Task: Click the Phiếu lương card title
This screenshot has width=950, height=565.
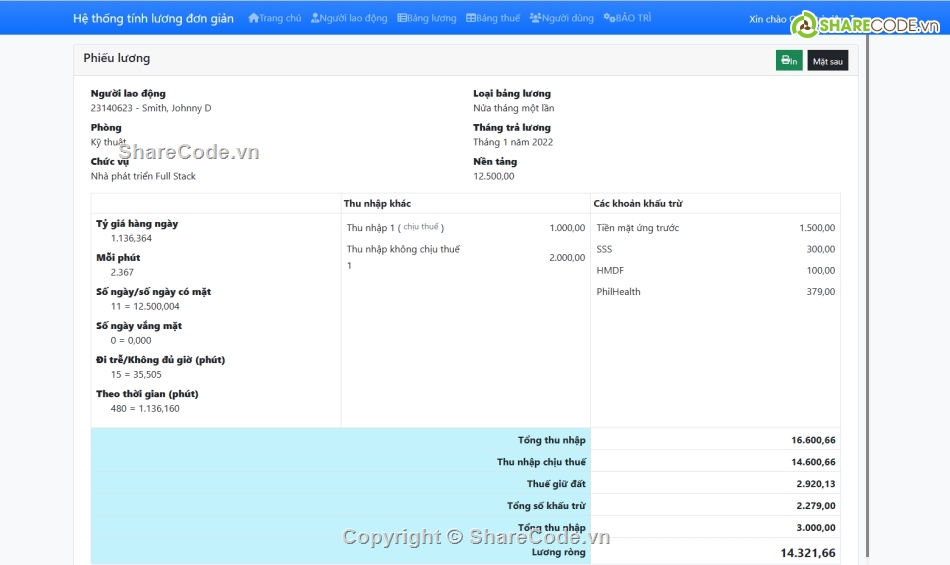Action: pyautogui.click(x=117, y=59)
